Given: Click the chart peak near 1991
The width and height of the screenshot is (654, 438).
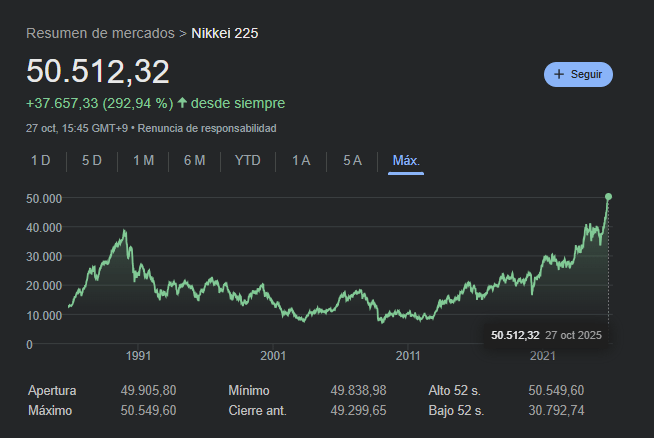Looking at the screenshot, I should pos(125,231).
